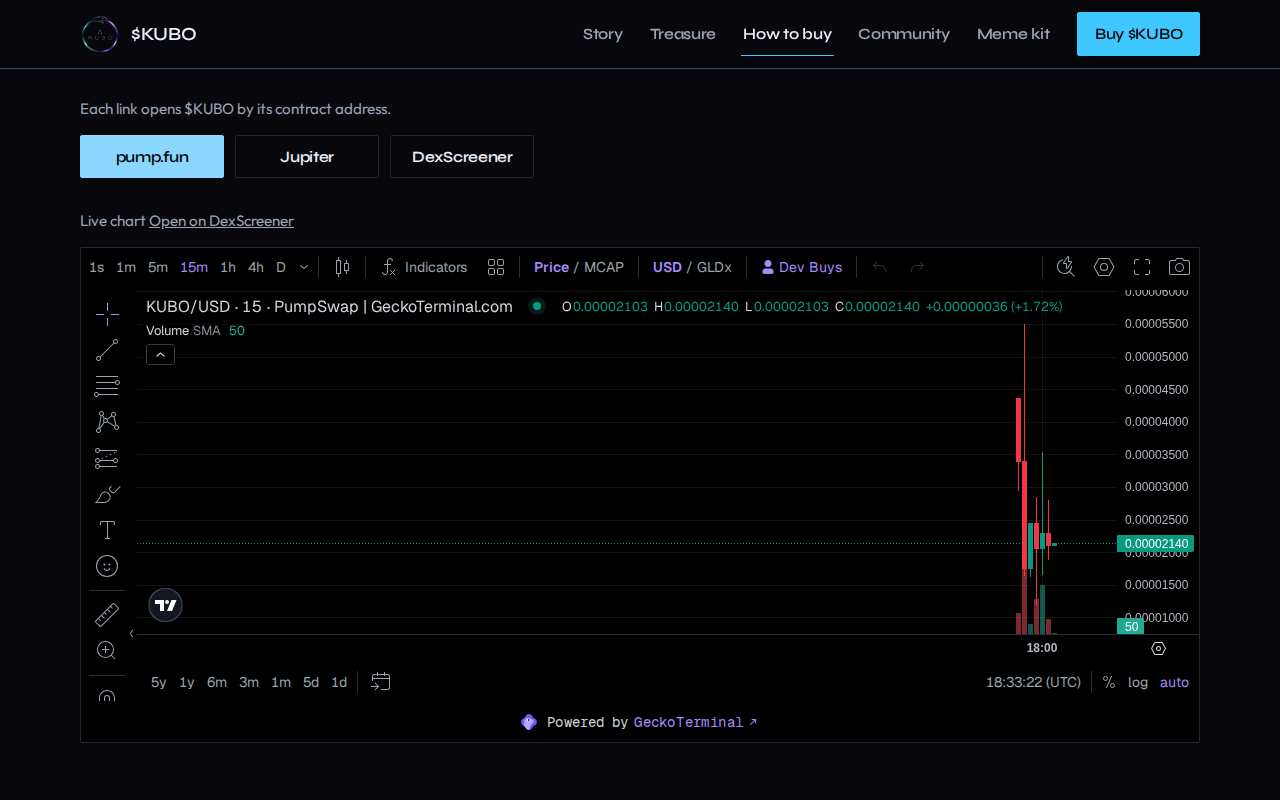Follow the Open on DexScreener link

(221, 221)
